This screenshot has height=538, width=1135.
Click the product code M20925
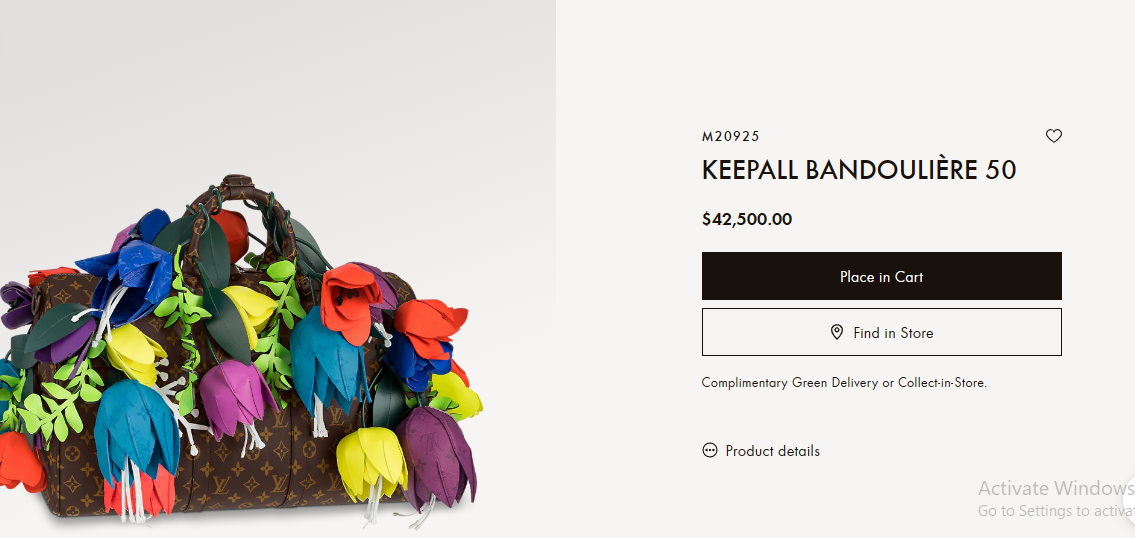(x=730, y=136)
